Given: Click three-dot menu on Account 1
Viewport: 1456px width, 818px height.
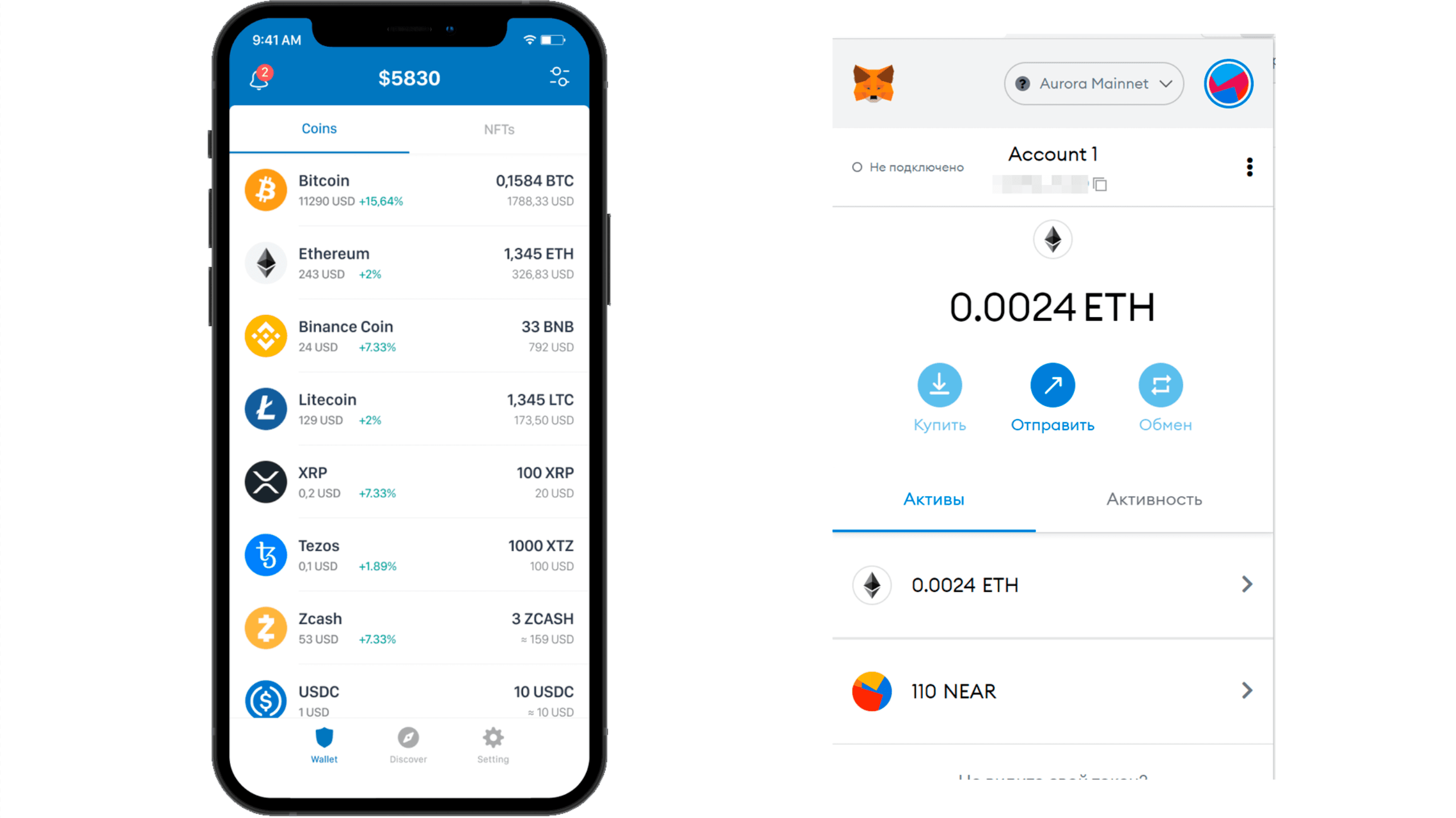Looking at the screenshot, I should tap(1250, 167).
